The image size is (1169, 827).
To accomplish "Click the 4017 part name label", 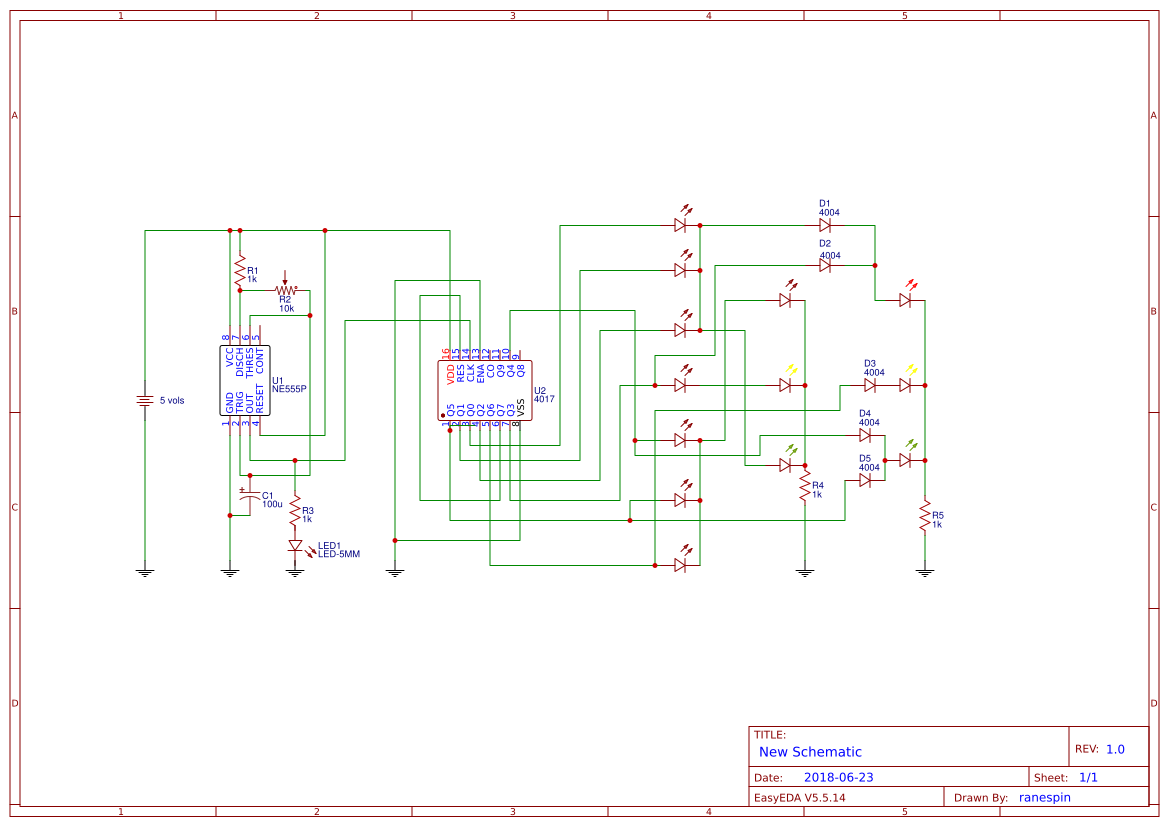I will [x=544, y=399].
